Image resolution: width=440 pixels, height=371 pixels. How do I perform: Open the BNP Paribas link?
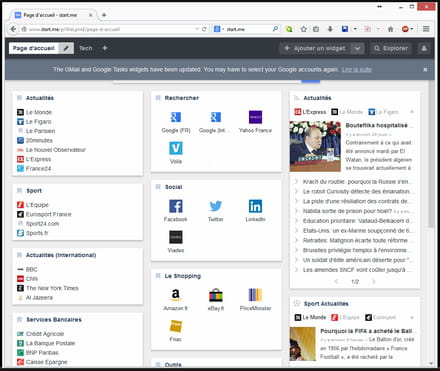(42, 353)
